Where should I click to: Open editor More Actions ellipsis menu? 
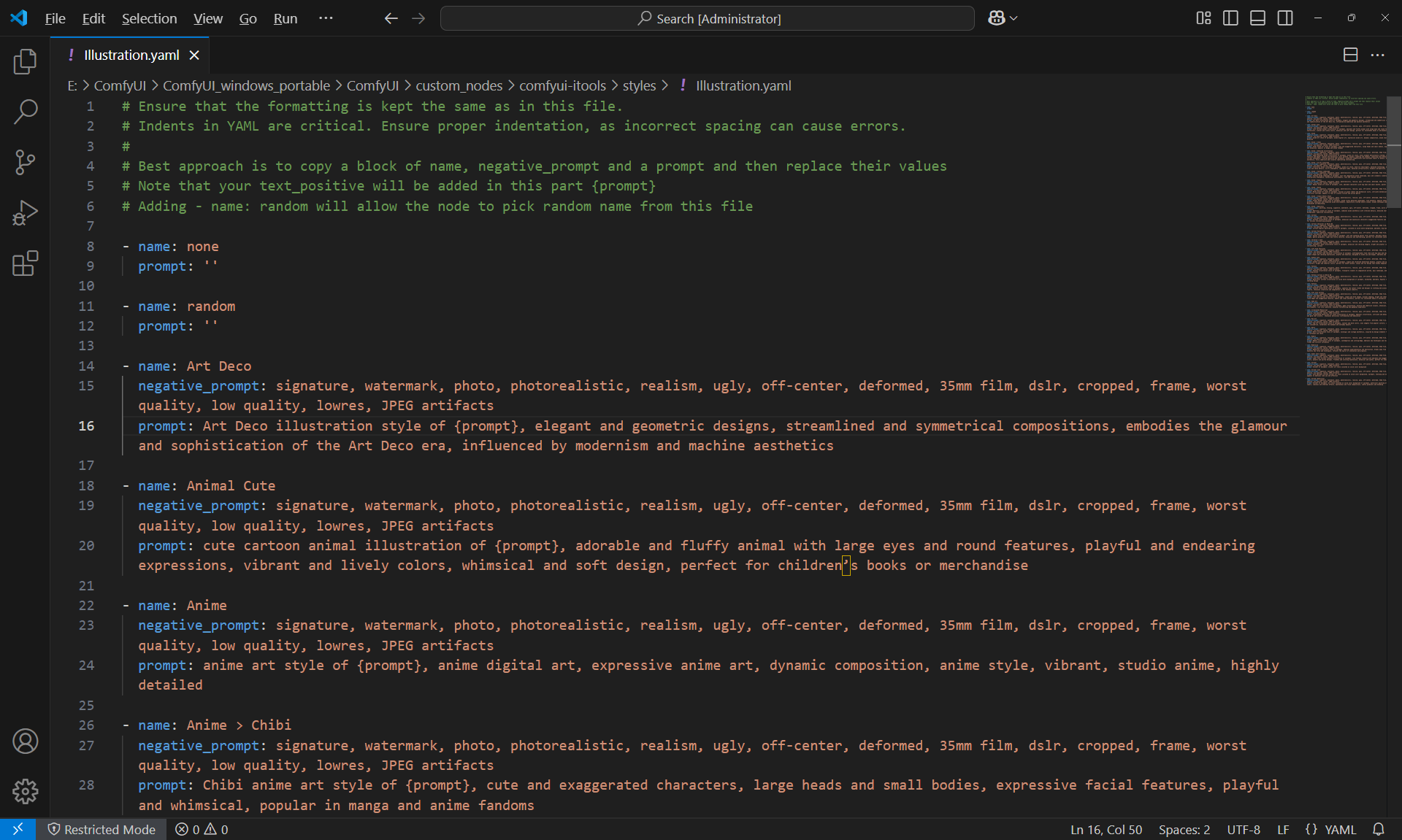point(1378,55)
